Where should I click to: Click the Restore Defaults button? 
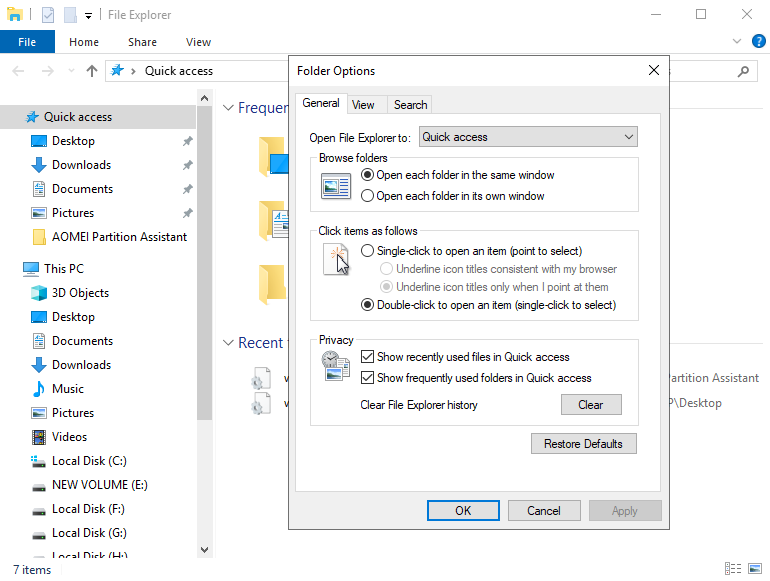583,444
